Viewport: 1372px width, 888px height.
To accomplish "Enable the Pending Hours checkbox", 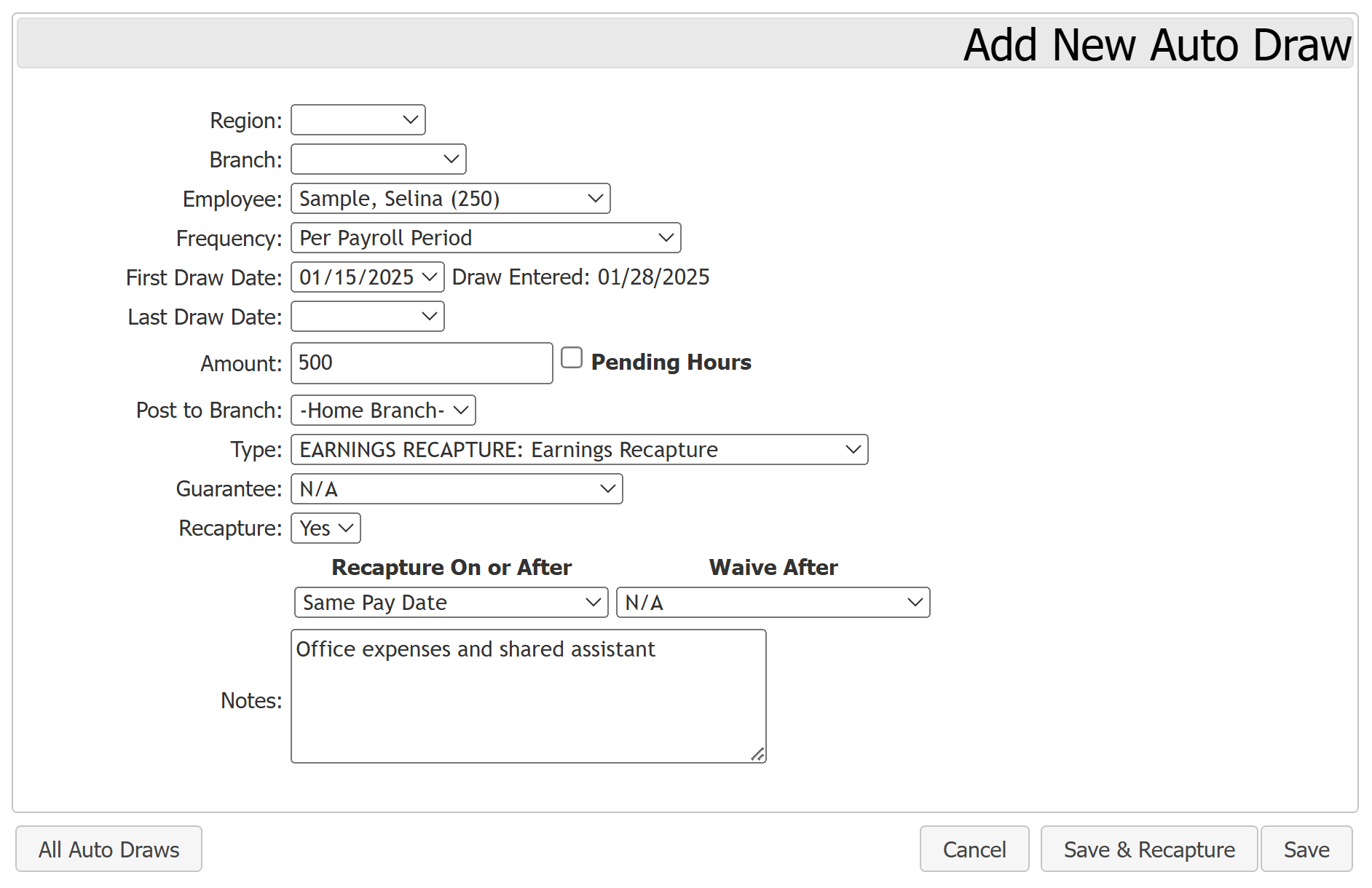I will pyautogui.click(x=572, y=358).
